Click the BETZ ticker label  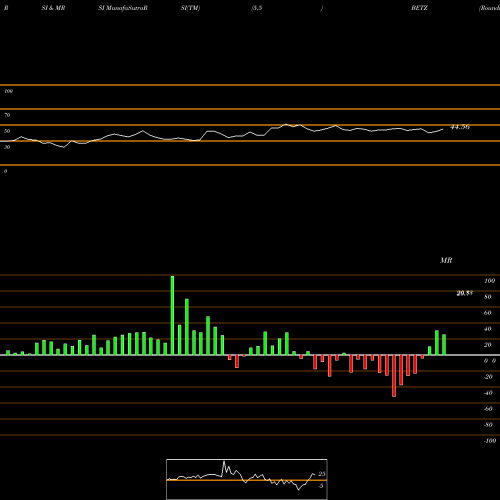click(x=419, y=8)
